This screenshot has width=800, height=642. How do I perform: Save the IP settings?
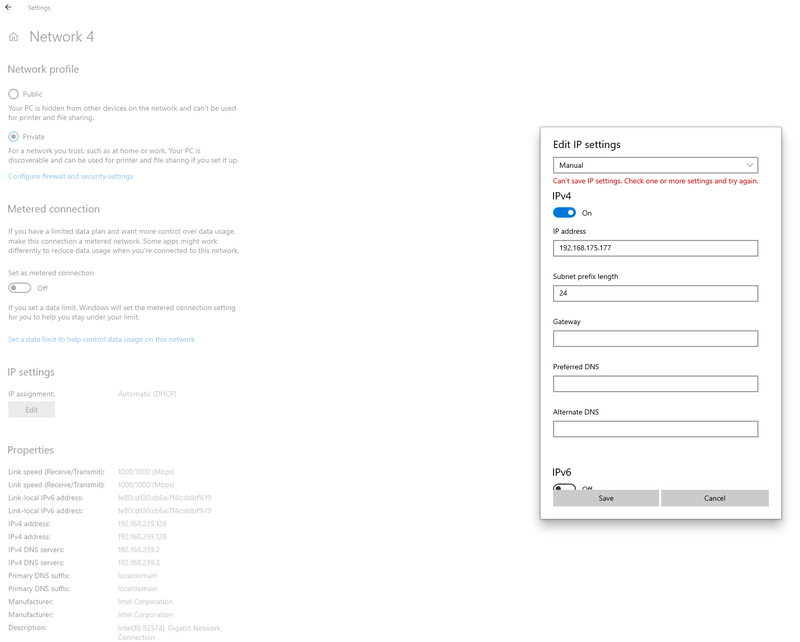click(x=605, y=498)
